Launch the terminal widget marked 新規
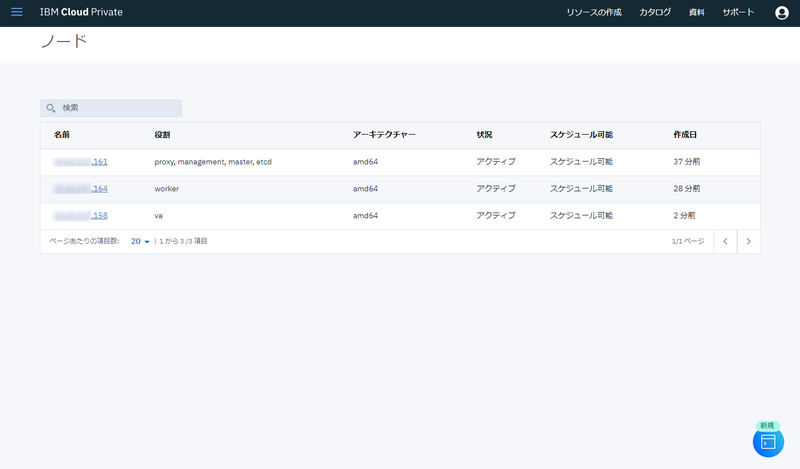This screenshot has height=469, width=800. [768, 441]
